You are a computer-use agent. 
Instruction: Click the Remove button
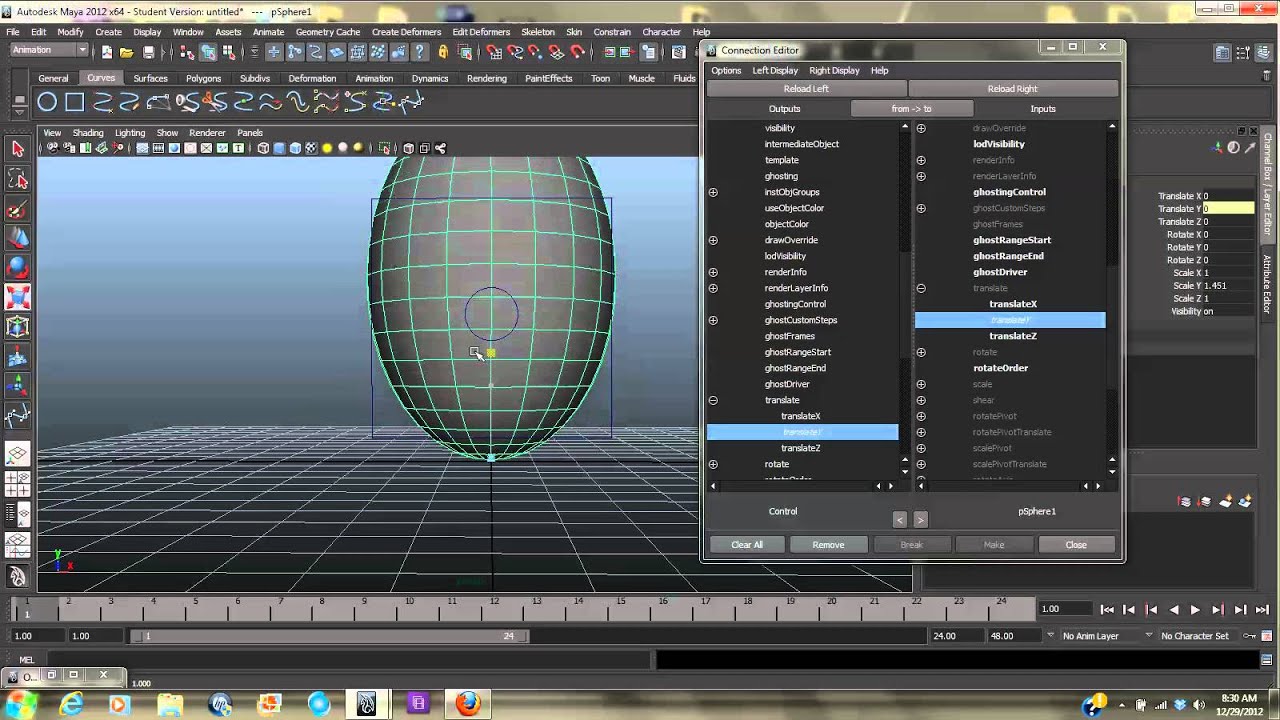828,545
